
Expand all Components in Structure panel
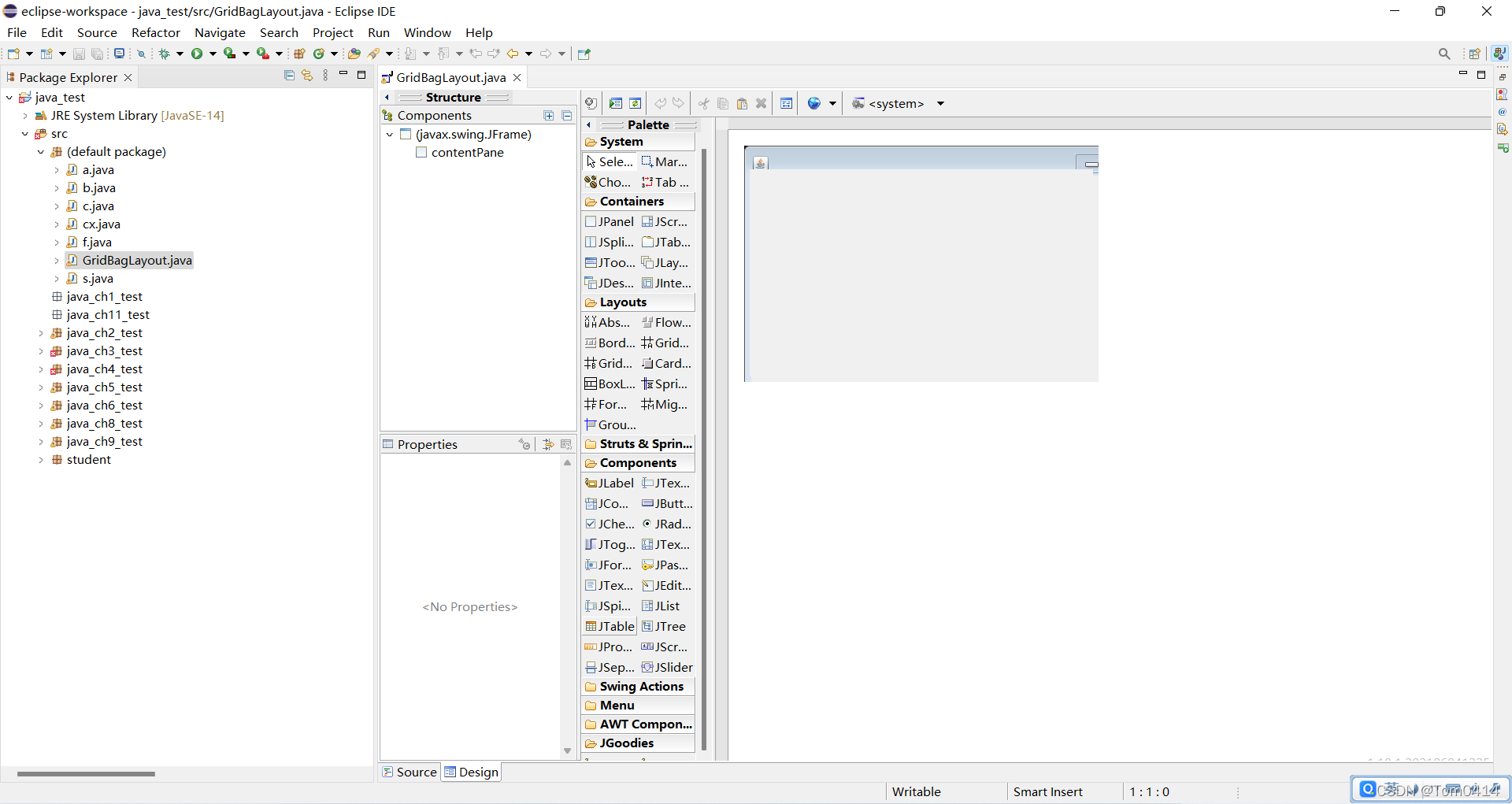[549, 116]
